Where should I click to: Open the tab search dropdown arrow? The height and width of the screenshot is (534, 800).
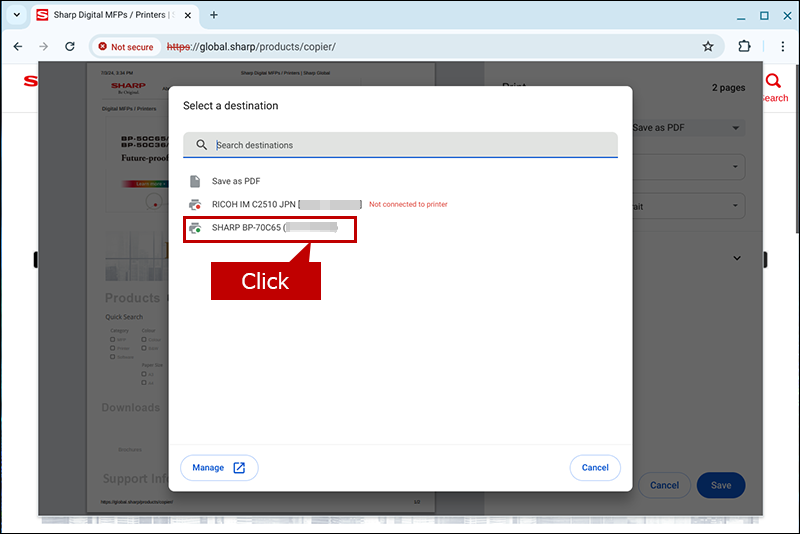[x=17, y=15]
